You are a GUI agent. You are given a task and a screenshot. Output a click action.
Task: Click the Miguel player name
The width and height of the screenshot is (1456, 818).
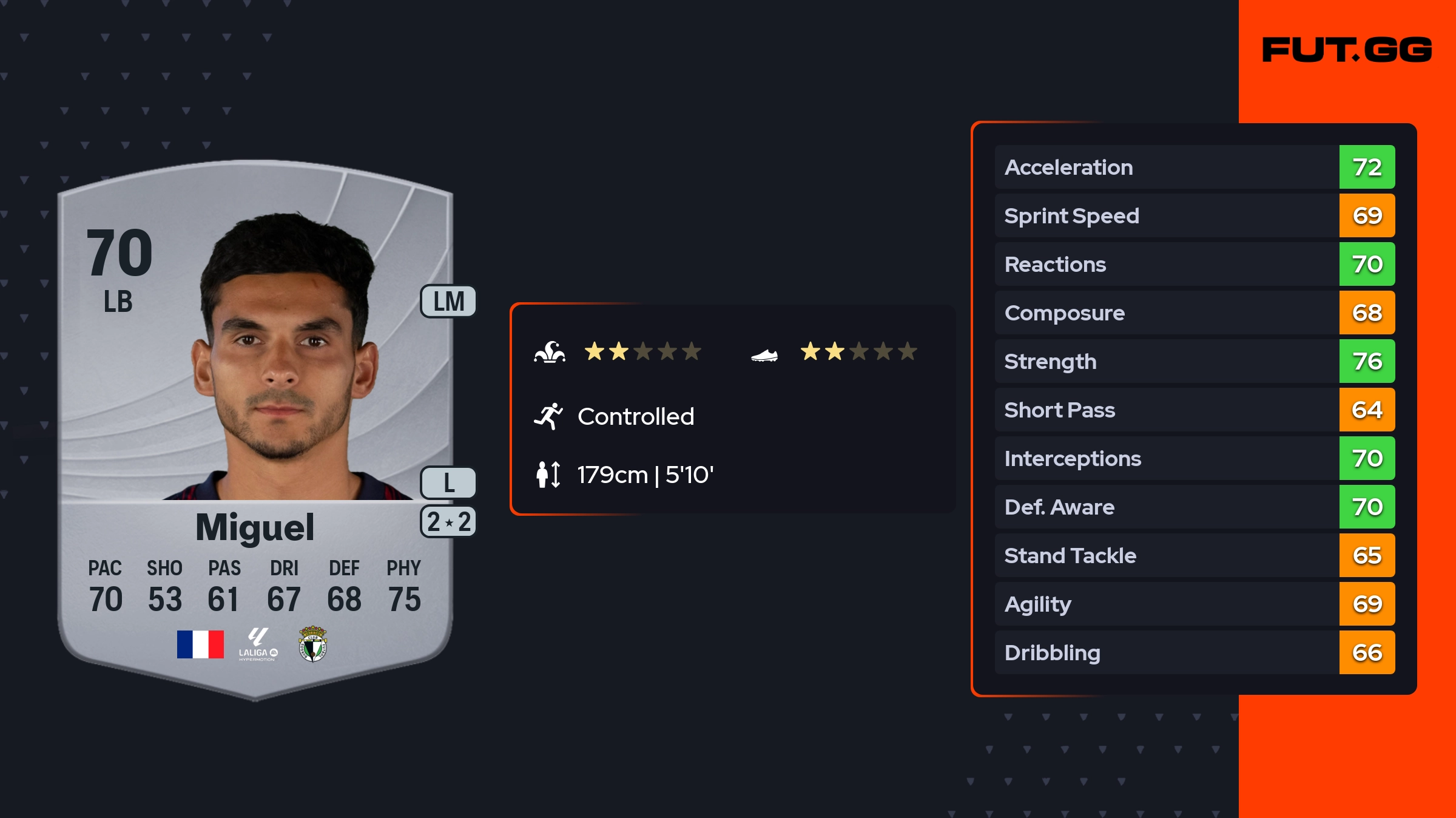pos(255,527)
